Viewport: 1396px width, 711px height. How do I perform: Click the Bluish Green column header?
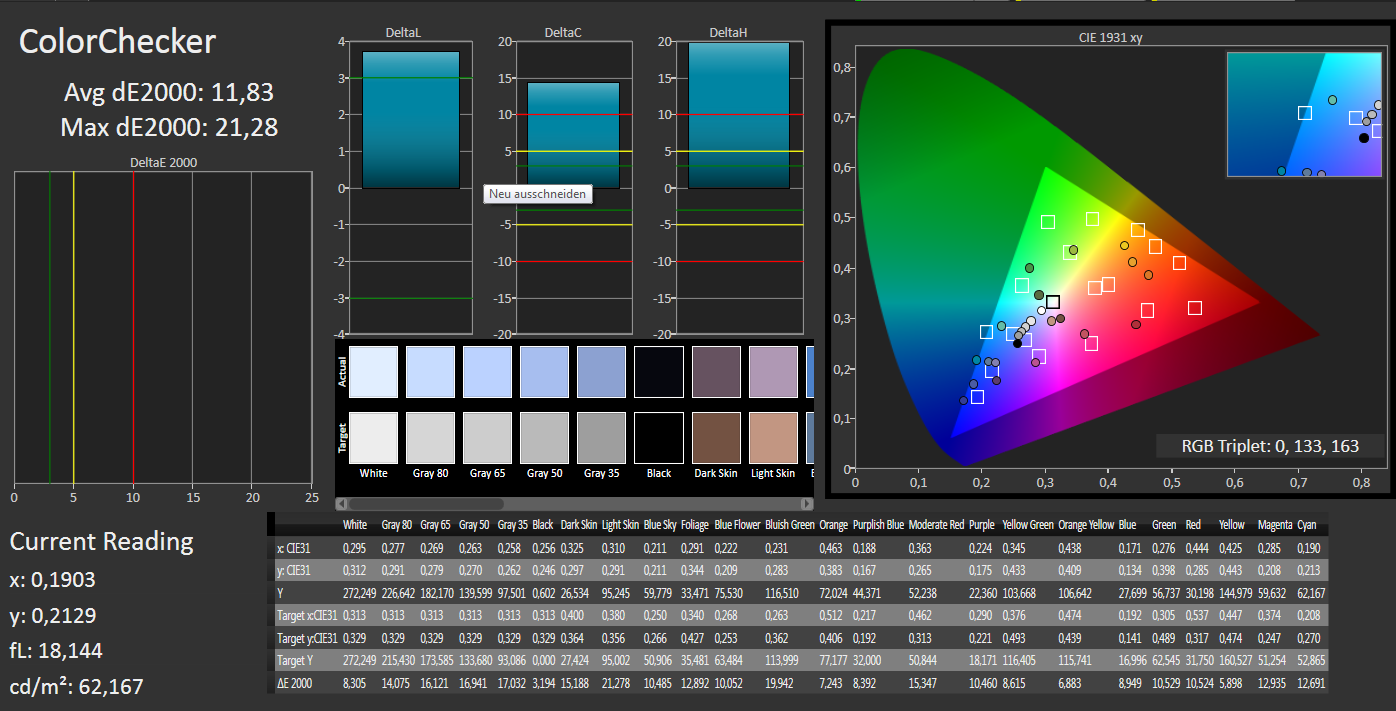[789, 525]
